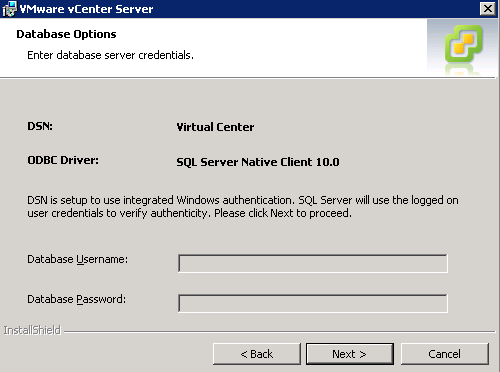Select the 'Virtual Center' DSN value

pos(215,127)
